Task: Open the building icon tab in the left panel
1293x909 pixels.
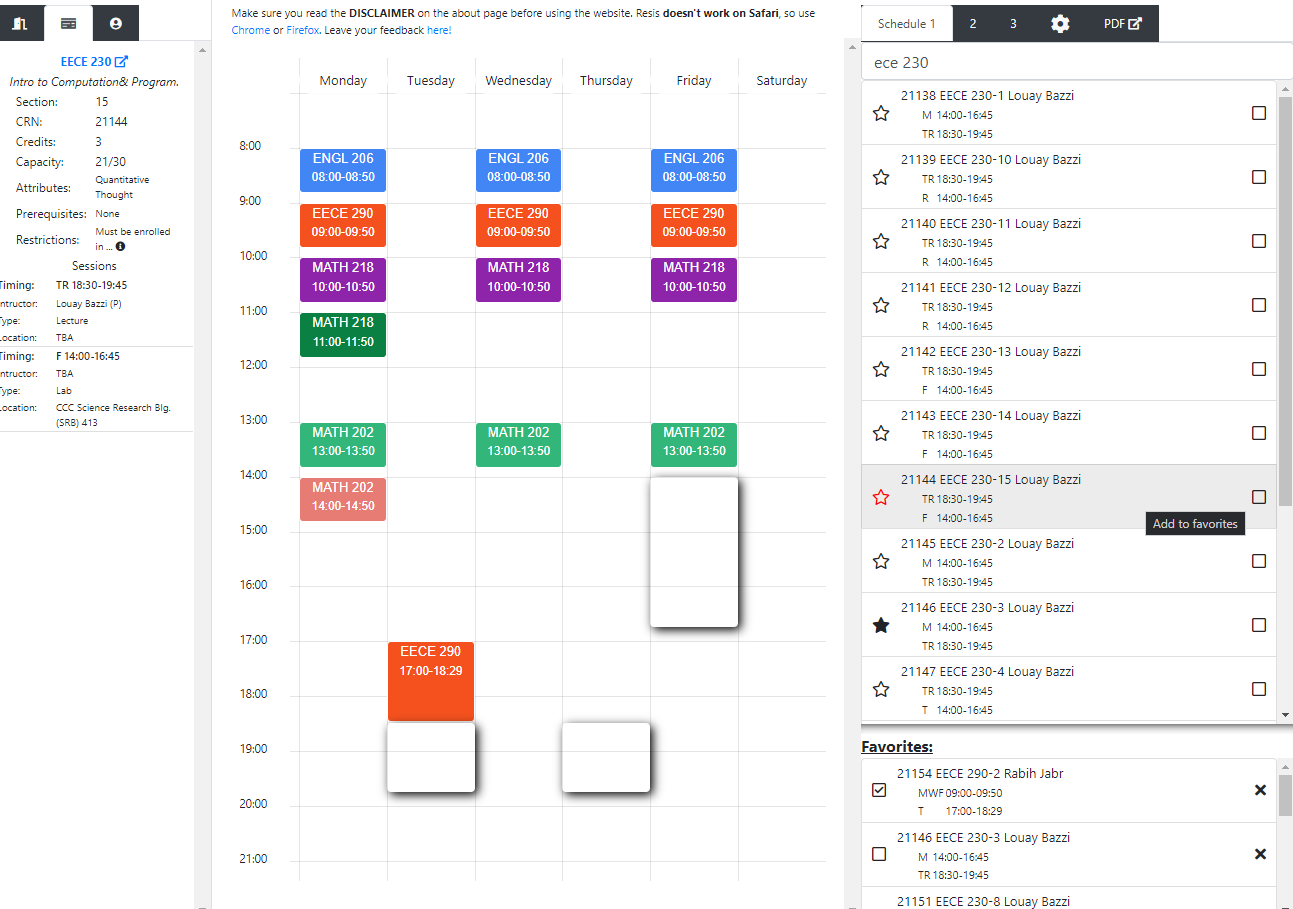Action: [x=20, y=22]
